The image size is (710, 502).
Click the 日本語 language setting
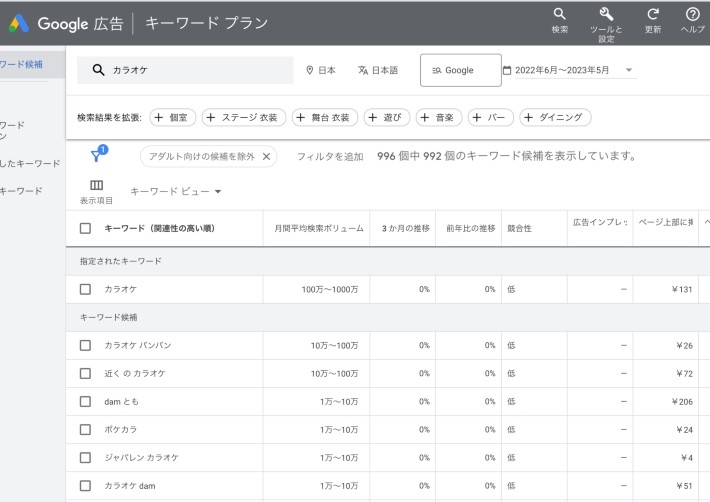378,70
